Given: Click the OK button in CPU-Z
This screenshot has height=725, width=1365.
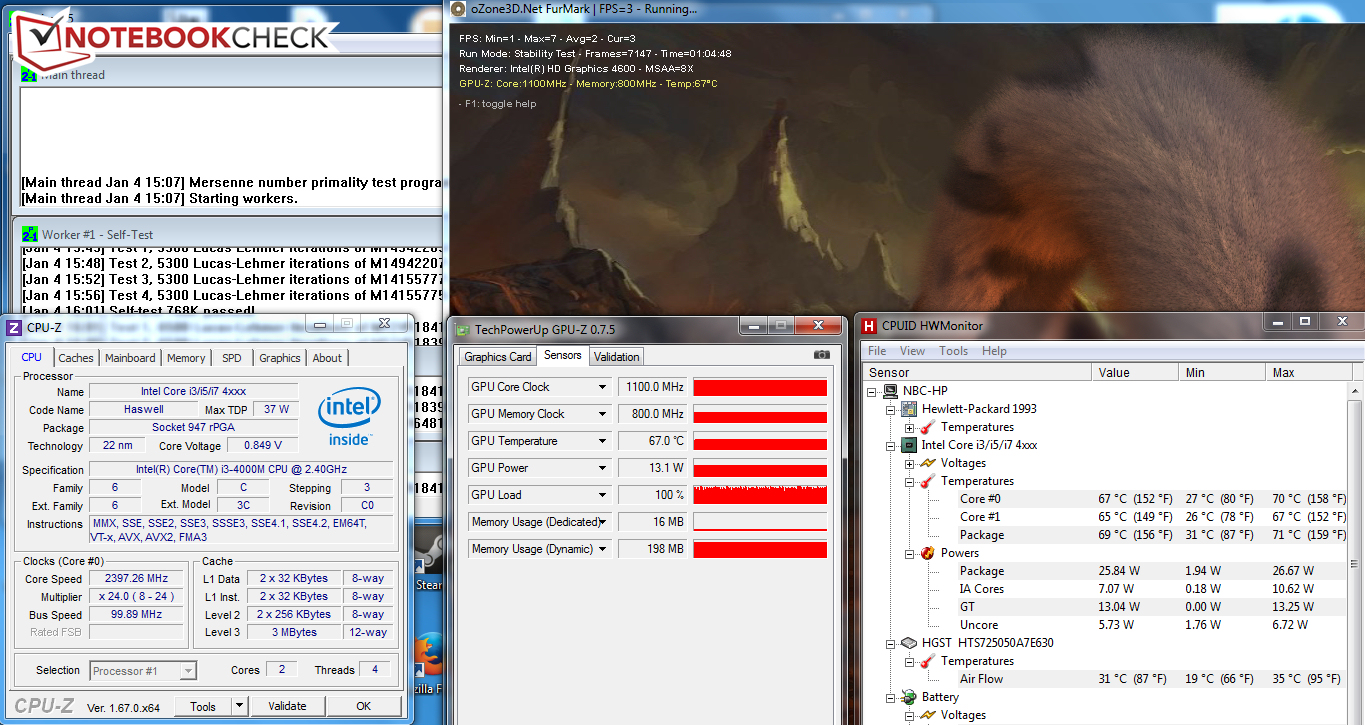Looking at the screenshot, I should [x=363, y=706].
